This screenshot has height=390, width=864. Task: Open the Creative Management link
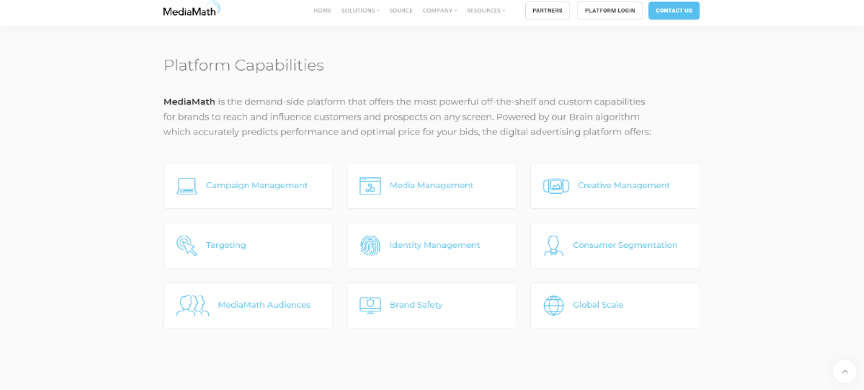click(x=624, y=186)
